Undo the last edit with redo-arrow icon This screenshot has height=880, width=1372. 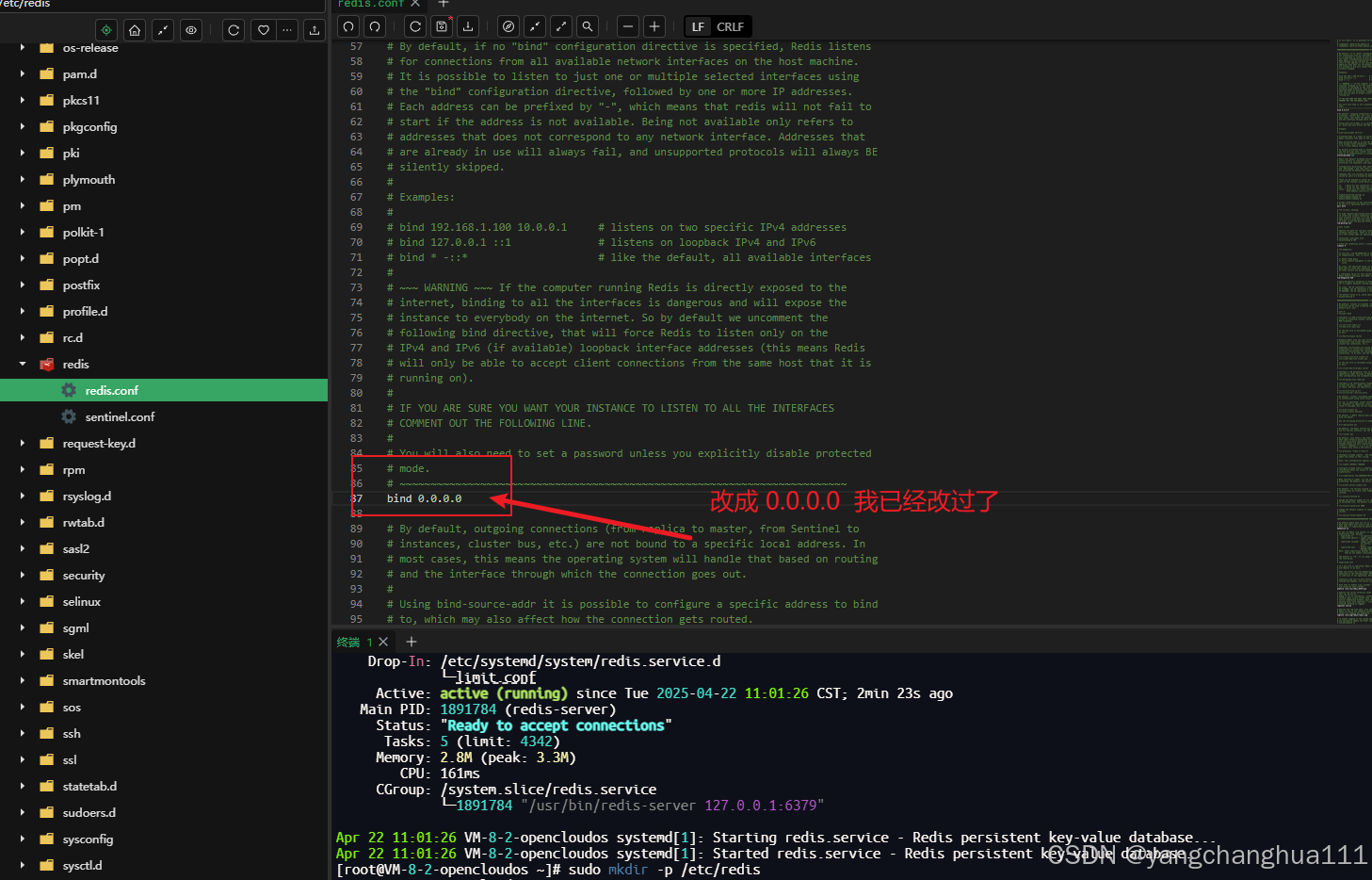374,25
